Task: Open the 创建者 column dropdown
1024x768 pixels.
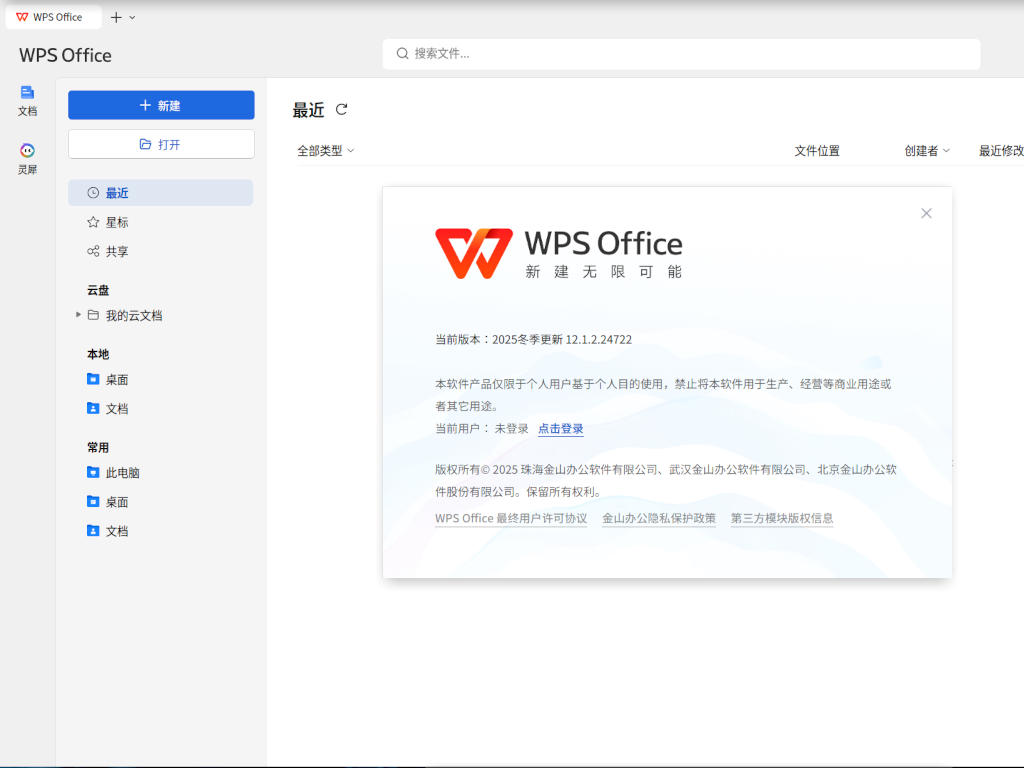Action: 927,151
